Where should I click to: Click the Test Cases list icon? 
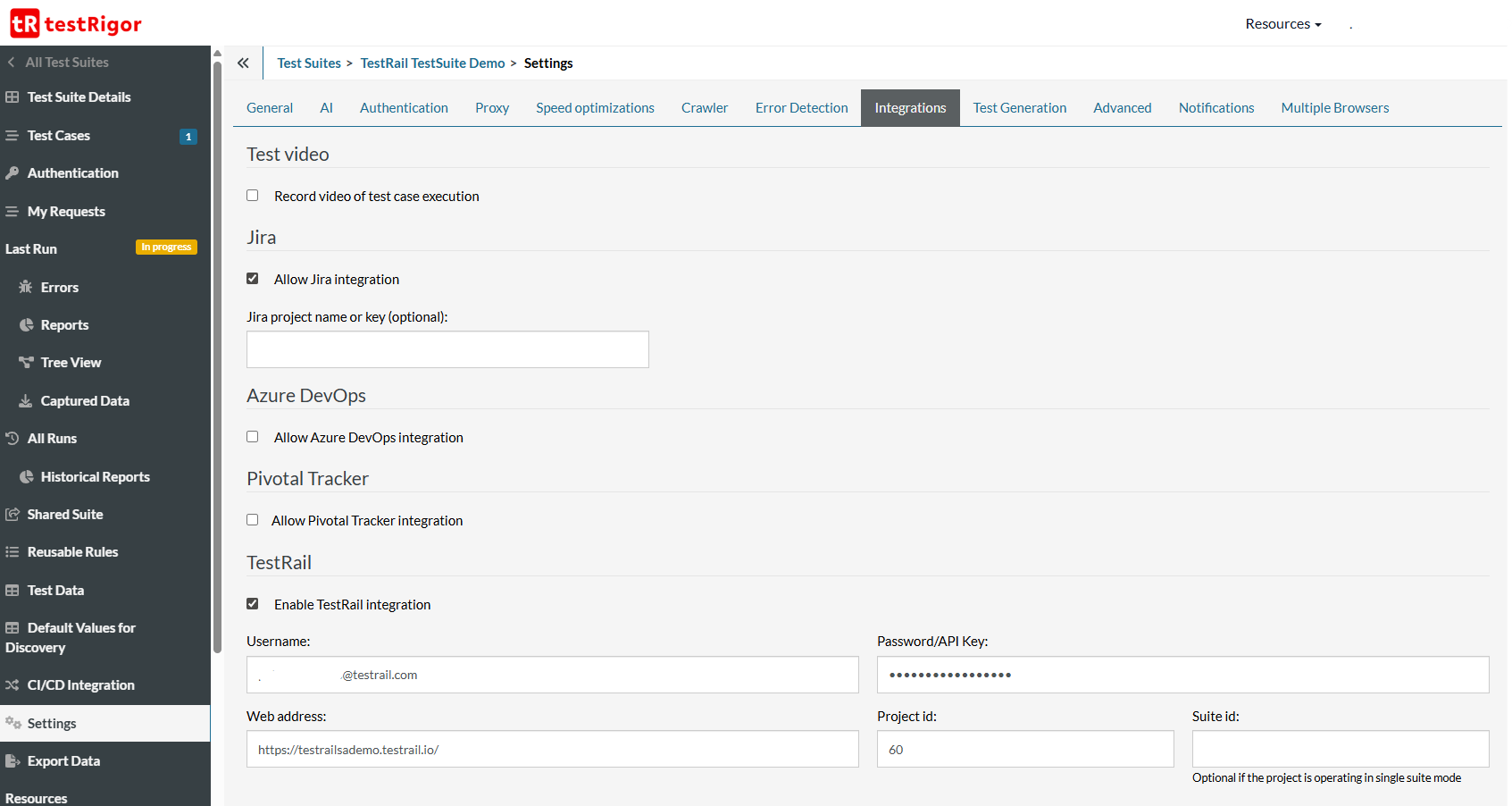tap(13, 136)
